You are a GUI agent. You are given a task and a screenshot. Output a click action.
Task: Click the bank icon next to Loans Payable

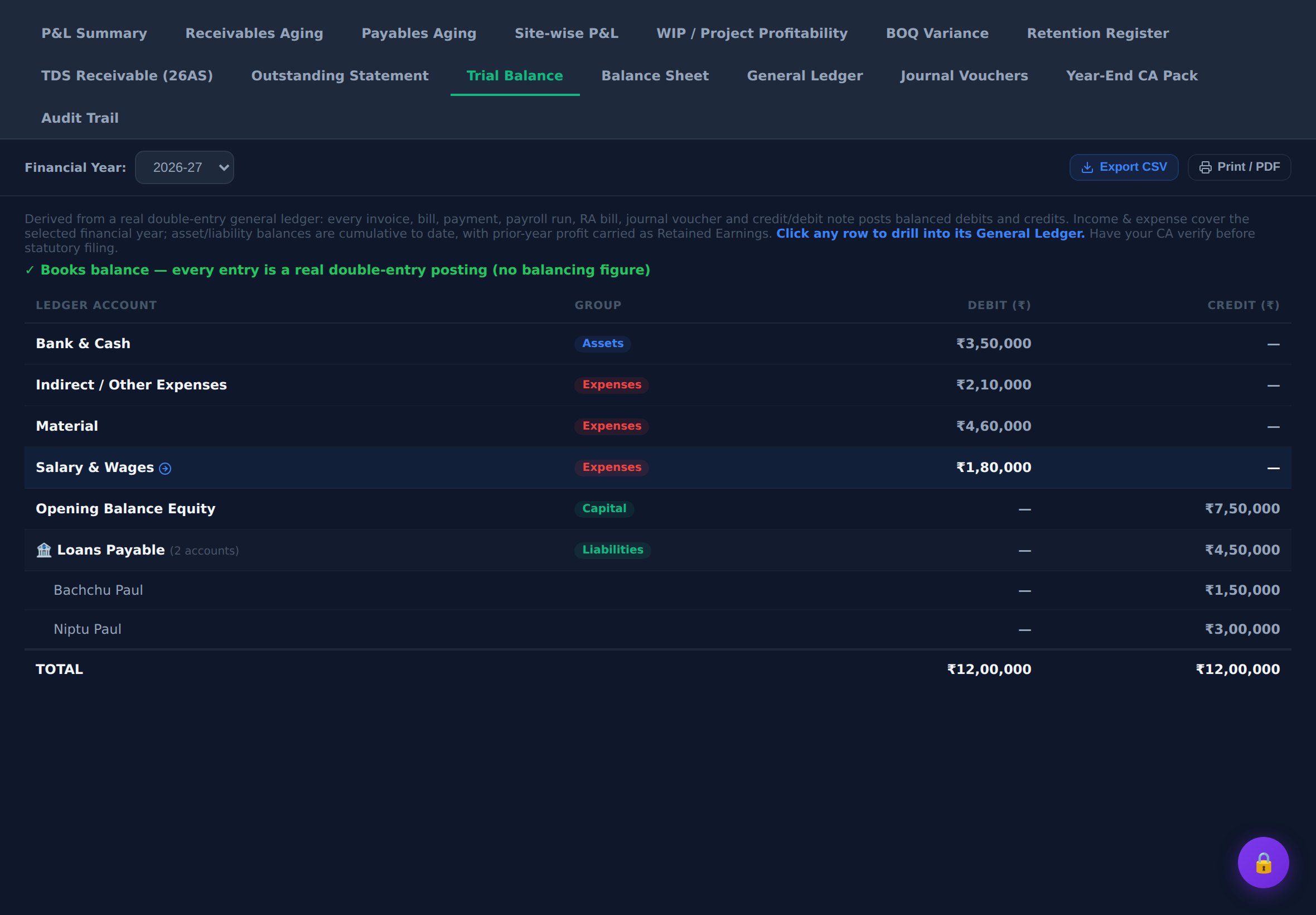[x=44, y=550]
